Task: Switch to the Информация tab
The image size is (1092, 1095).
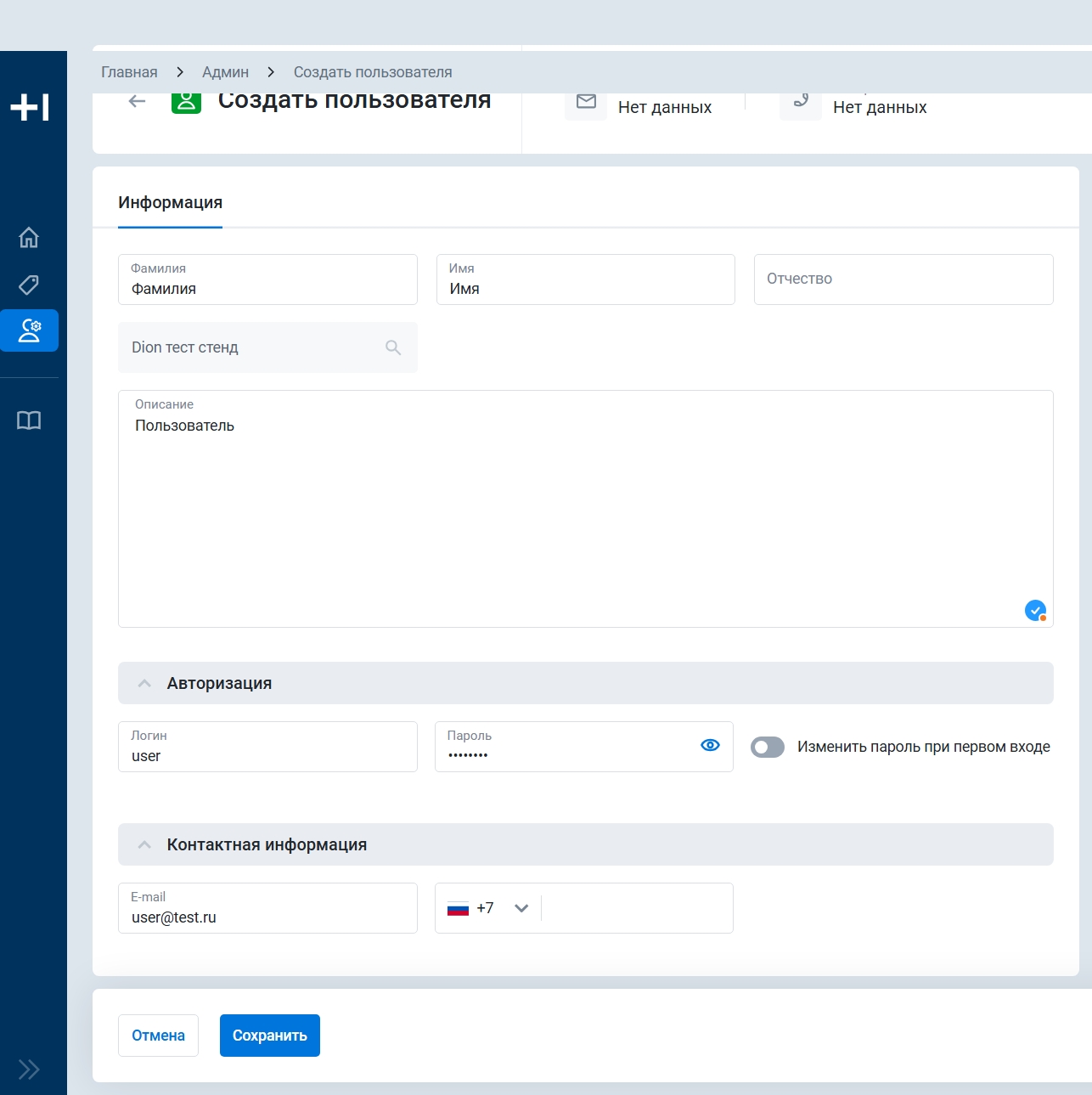Action: coord(170,203)
